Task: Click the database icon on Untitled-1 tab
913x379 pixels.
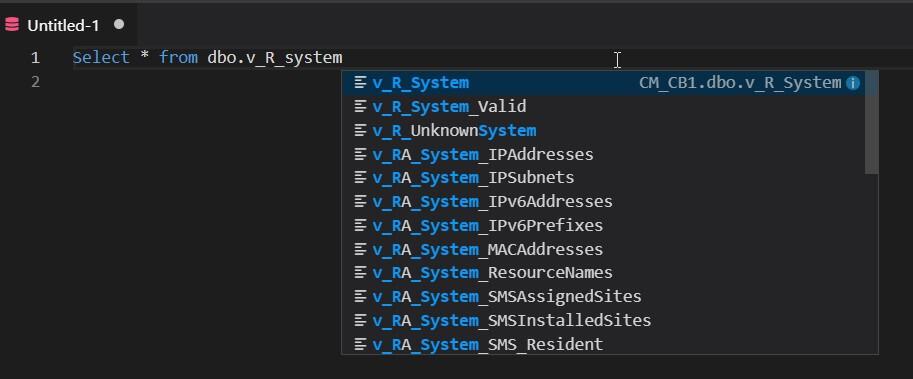Action: [12, 25]
